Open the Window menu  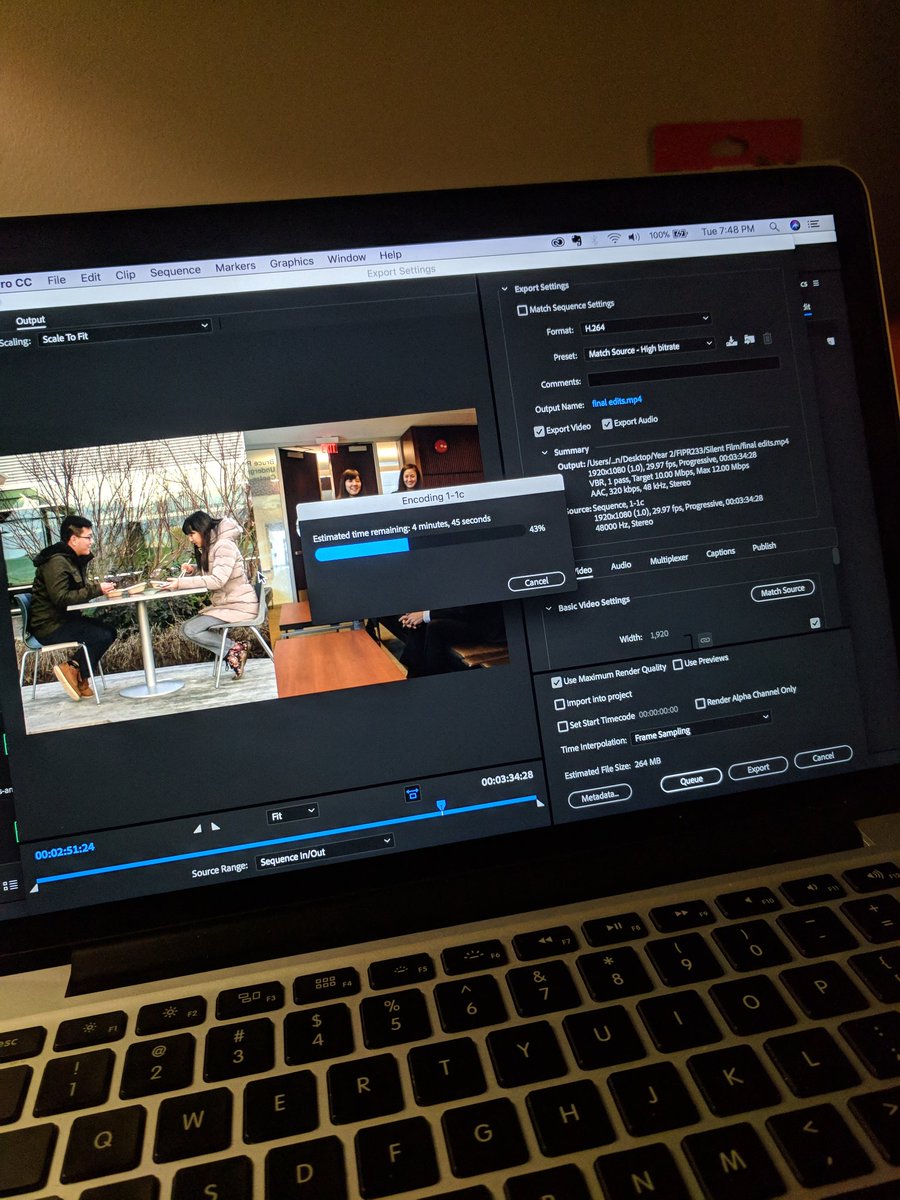[x=346, y=258]
